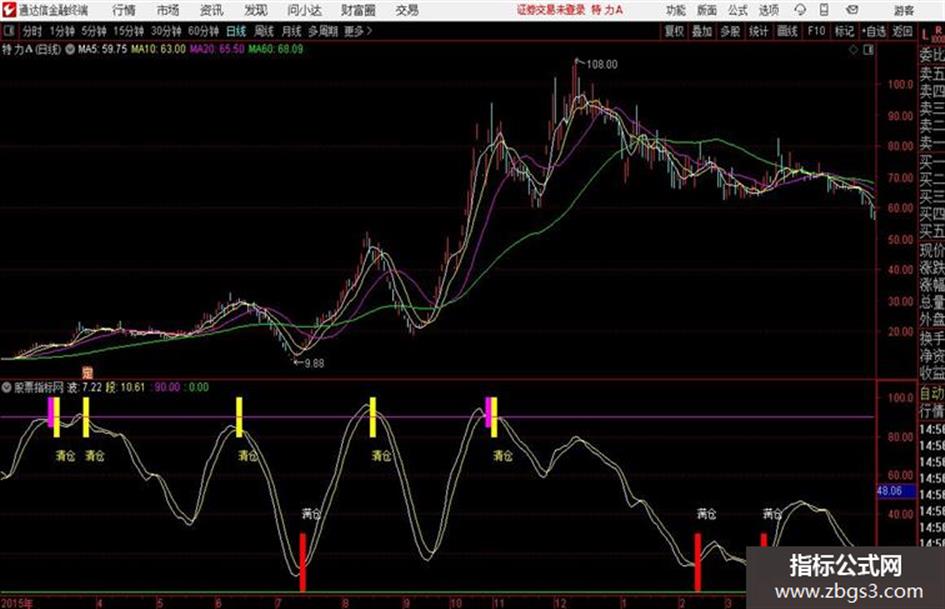The width and height of the screenshot is (945, 609).
Task: Click the MA20: 65.50 value label
Action: click(217, 49)
